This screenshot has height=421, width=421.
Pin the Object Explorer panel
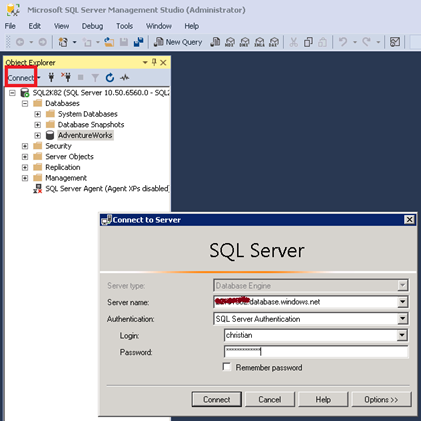(x=154, y=62)
